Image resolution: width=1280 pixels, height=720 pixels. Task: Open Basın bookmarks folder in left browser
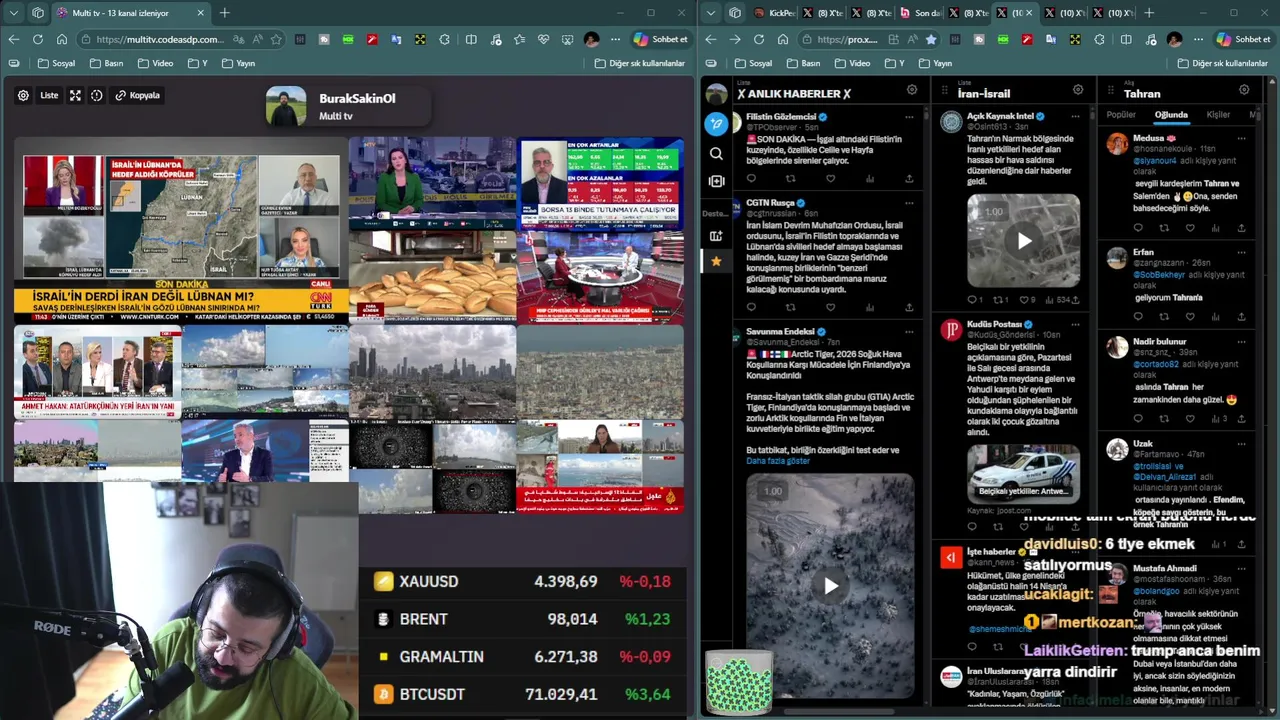tap(106, 63)
